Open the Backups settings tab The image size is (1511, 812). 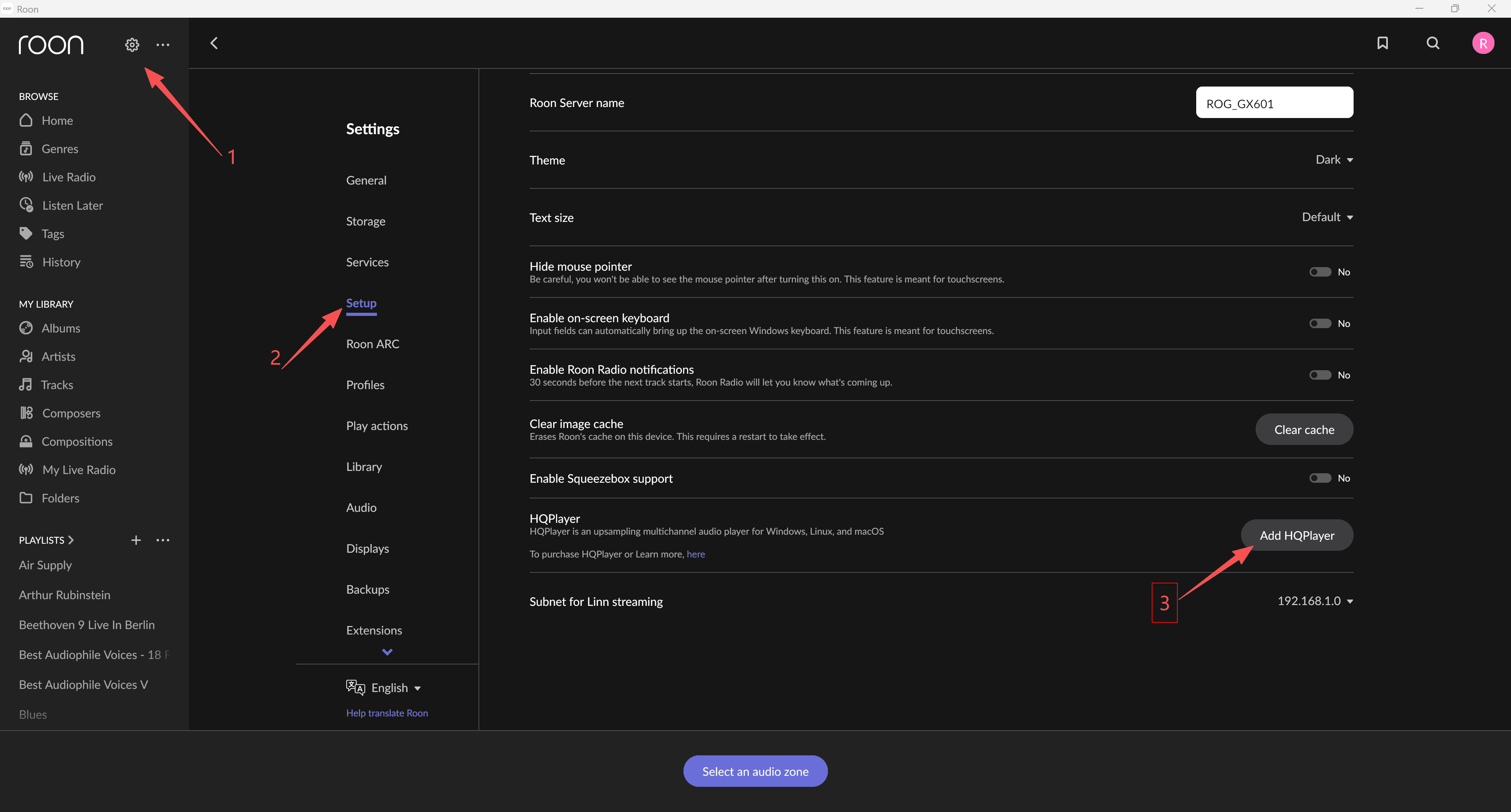point(368,589)
